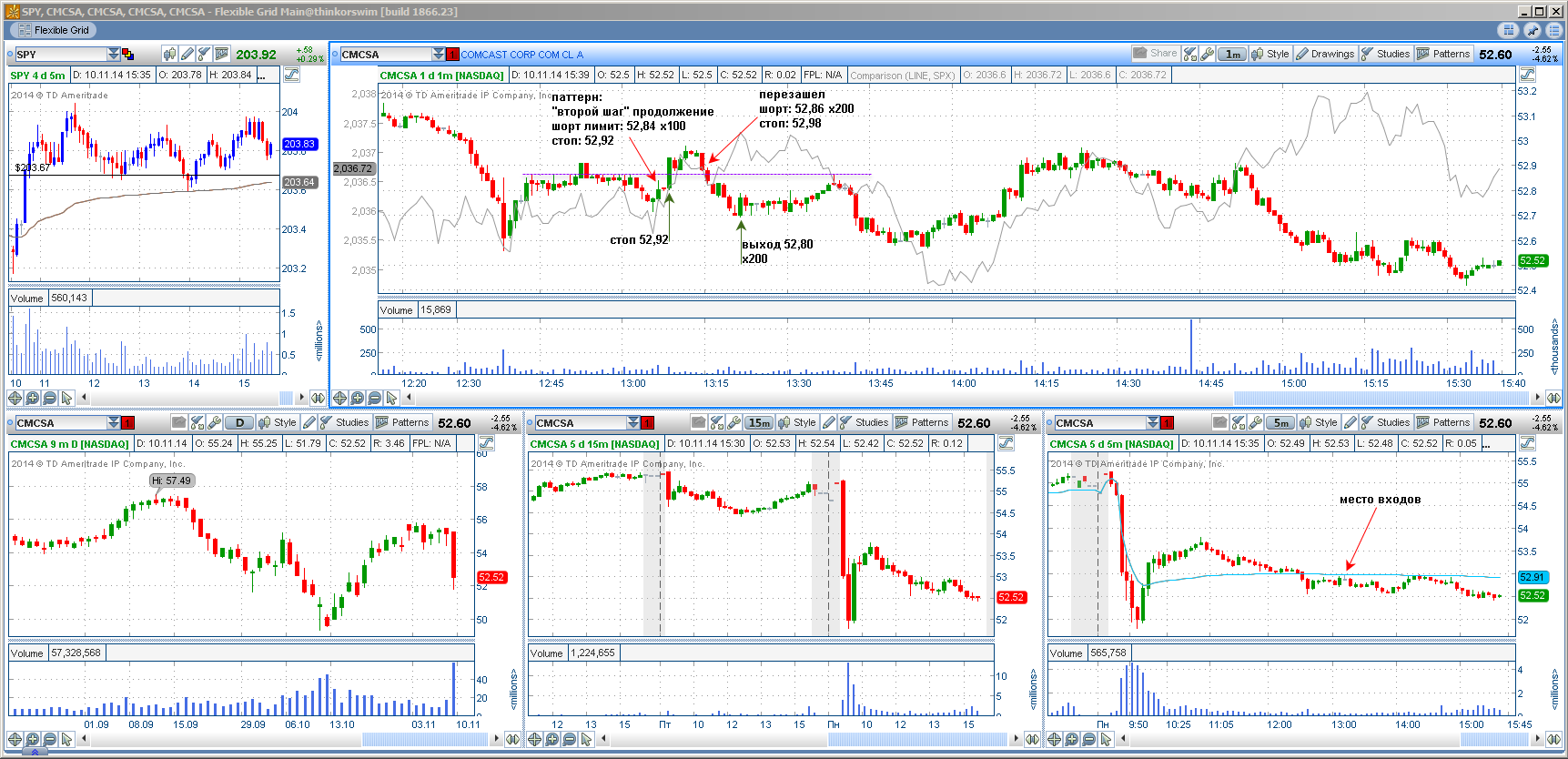Open the 15m timeframe selector
Screen dimensions: 1568x759
click(759, 423)
